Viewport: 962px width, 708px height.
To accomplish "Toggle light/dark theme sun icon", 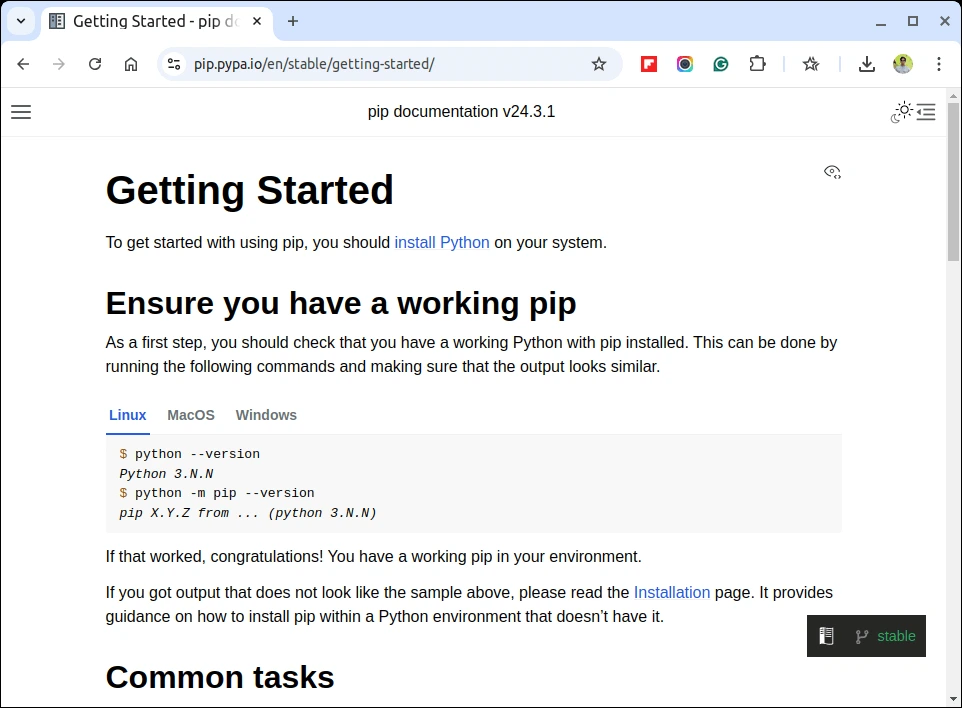I will coord(902,112).
